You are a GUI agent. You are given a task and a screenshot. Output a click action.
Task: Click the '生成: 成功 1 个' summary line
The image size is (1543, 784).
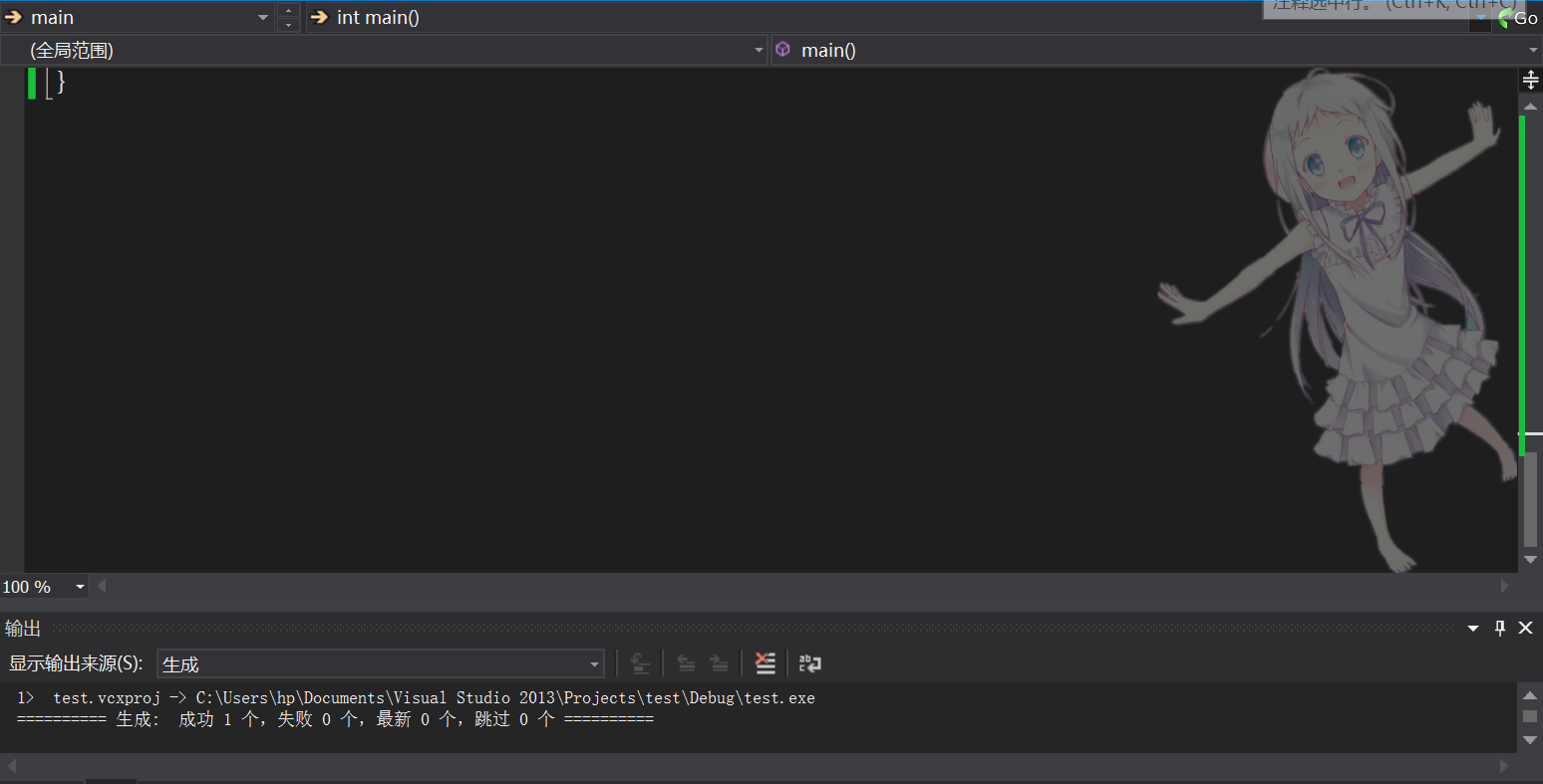coord(335,719)
